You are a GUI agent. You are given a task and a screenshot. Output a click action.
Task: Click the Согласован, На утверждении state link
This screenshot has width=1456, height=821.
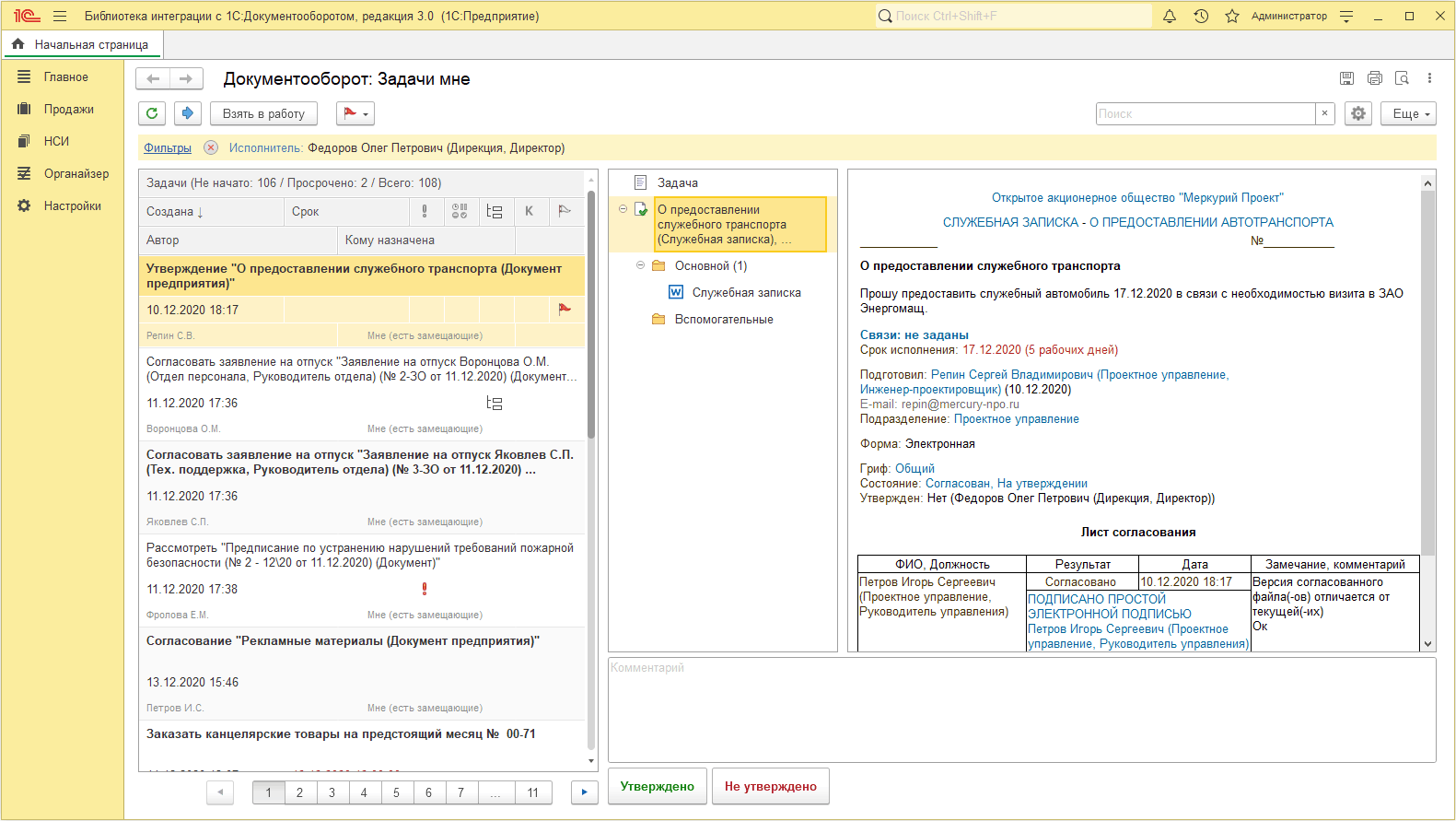point(1006,483)
